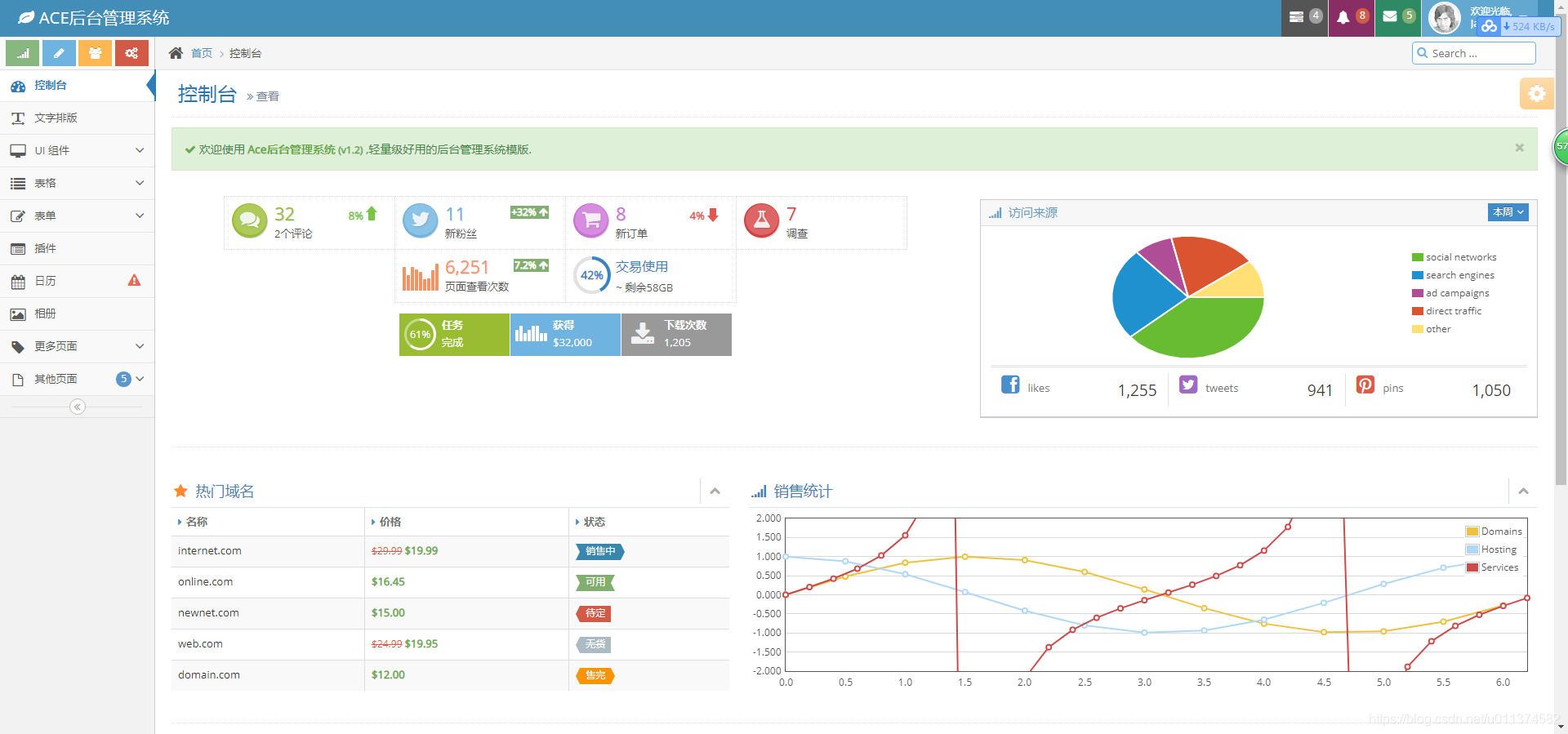This screenshot has width=1568, height=734.
Task: Sort the table by 状态 column
Action: click(649, 522)
